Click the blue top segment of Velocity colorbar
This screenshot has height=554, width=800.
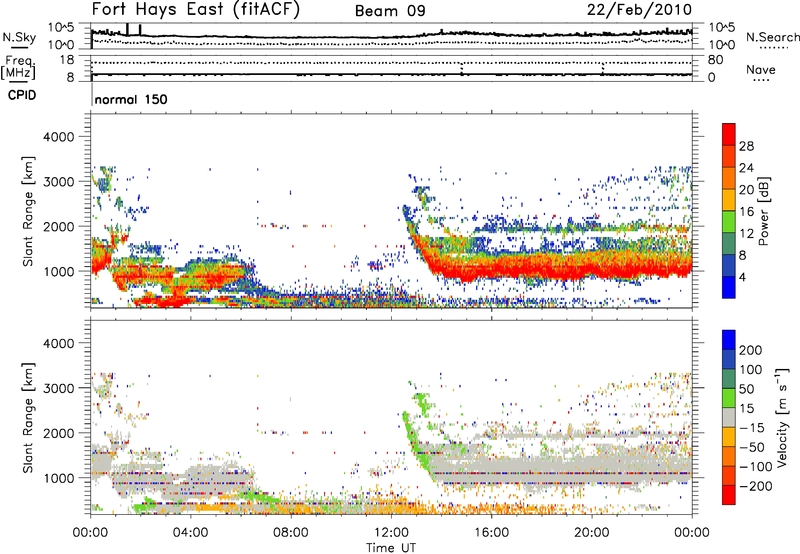729,340
